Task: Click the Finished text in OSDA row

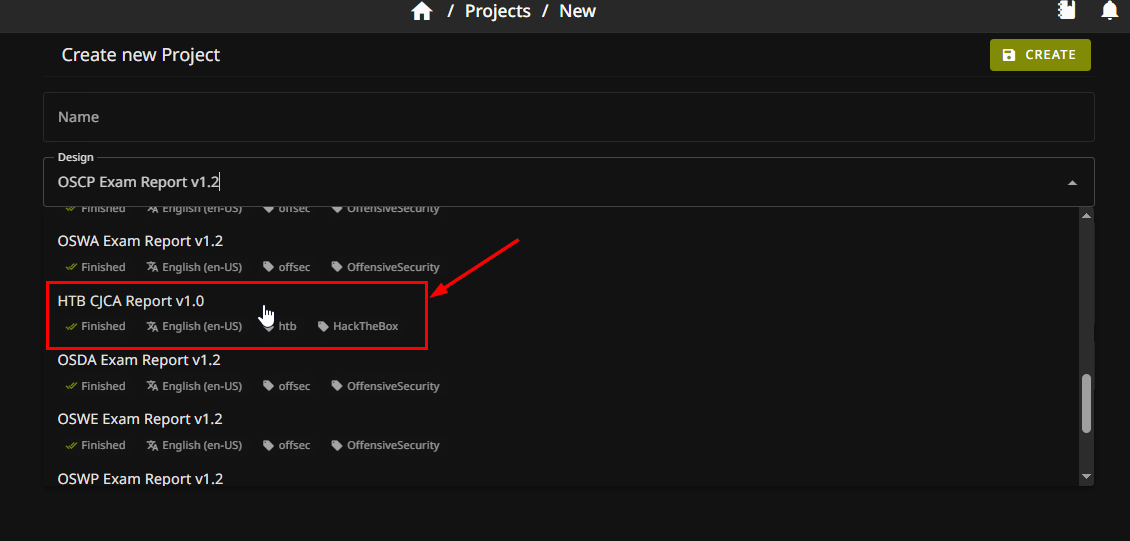Action: coord(103,386)
